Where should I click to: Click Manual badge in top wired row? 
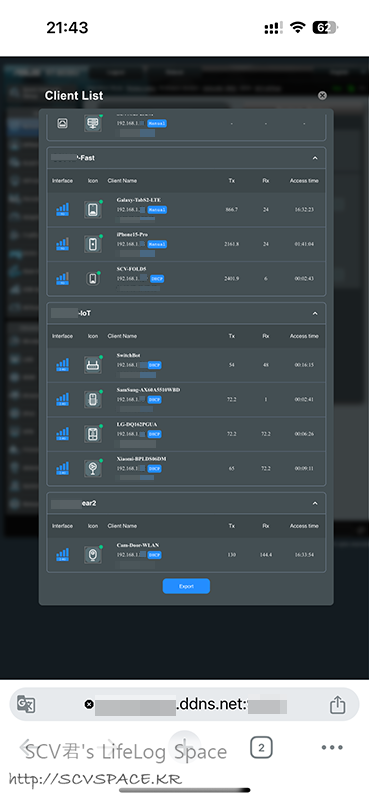coord(157,123)
